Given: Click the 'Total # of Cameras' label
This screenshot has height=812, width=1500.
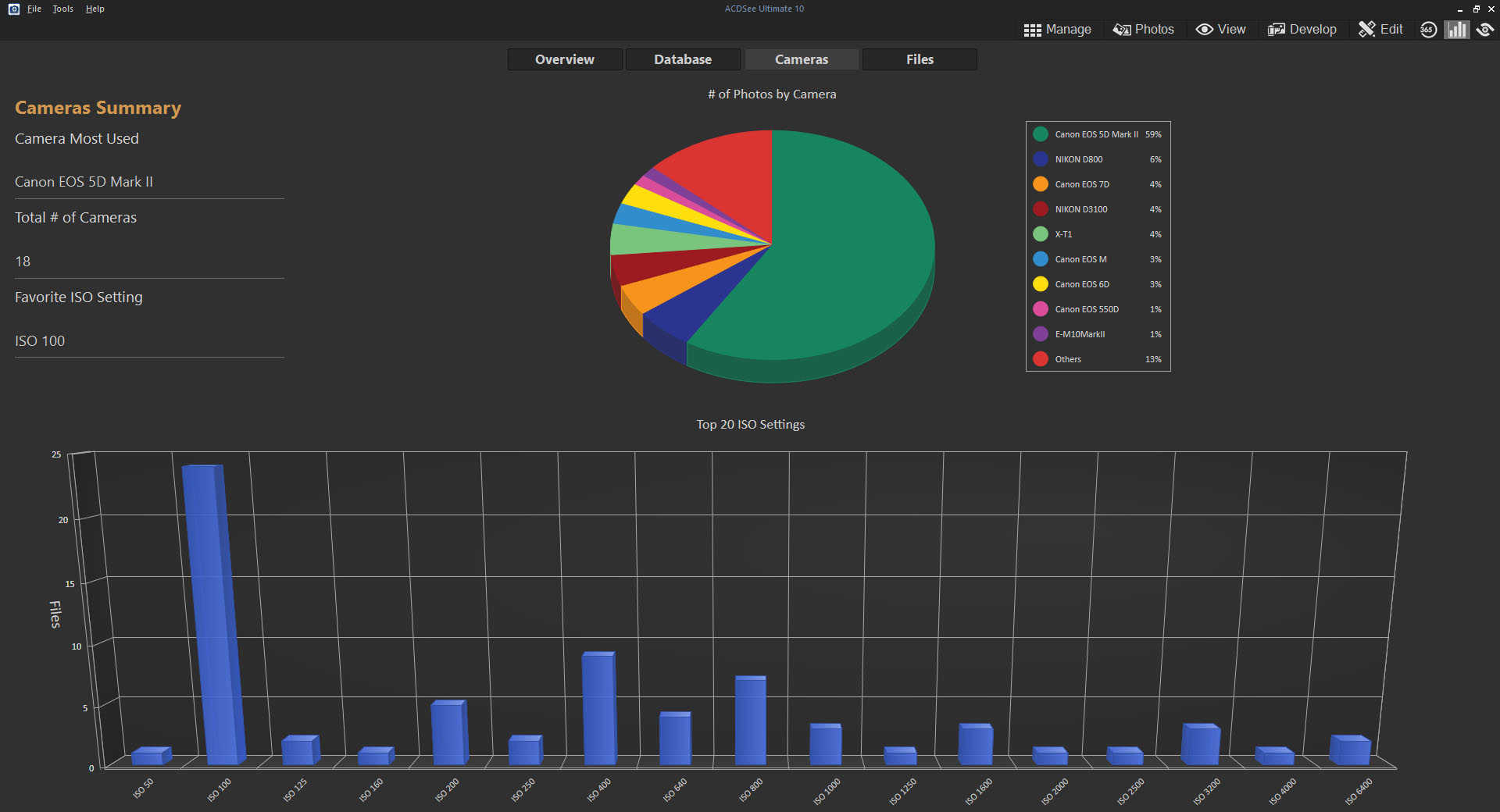Looking at the screenshot, I should click(76, 218).
